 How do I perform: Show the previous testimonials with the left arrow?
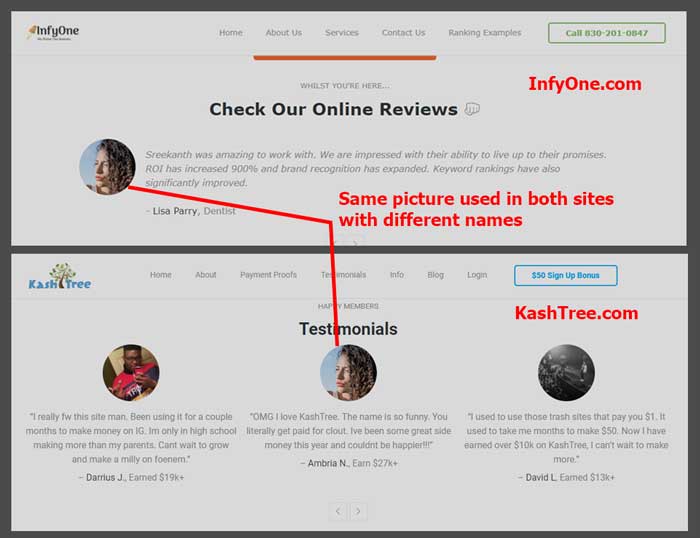pyautogui.click(x=338, y=511)
